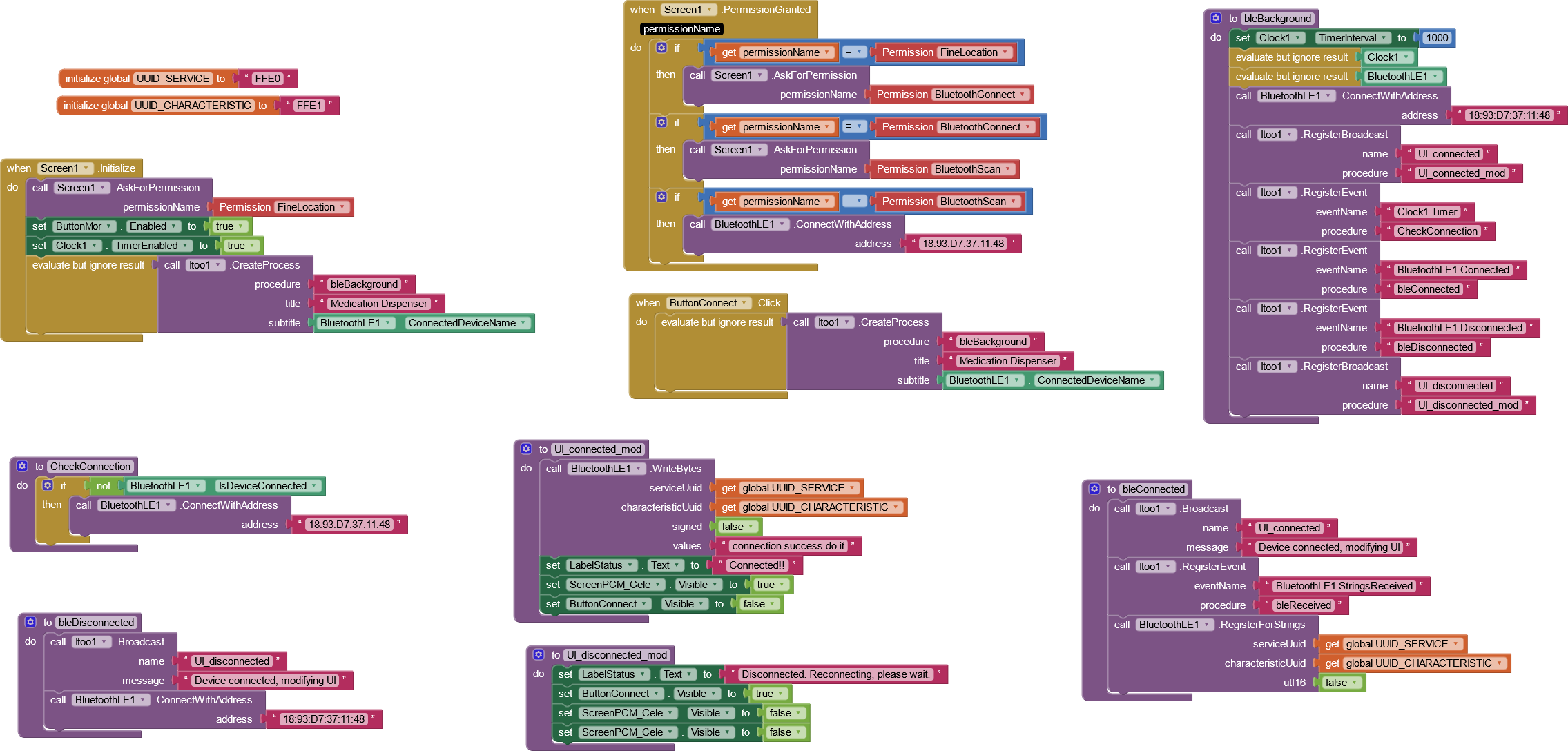Image resolution: width=1568 pixels, height=751 pixels.
Task: Toggle true value for ButtonMor Enabled
Action: tap(229, 226)
